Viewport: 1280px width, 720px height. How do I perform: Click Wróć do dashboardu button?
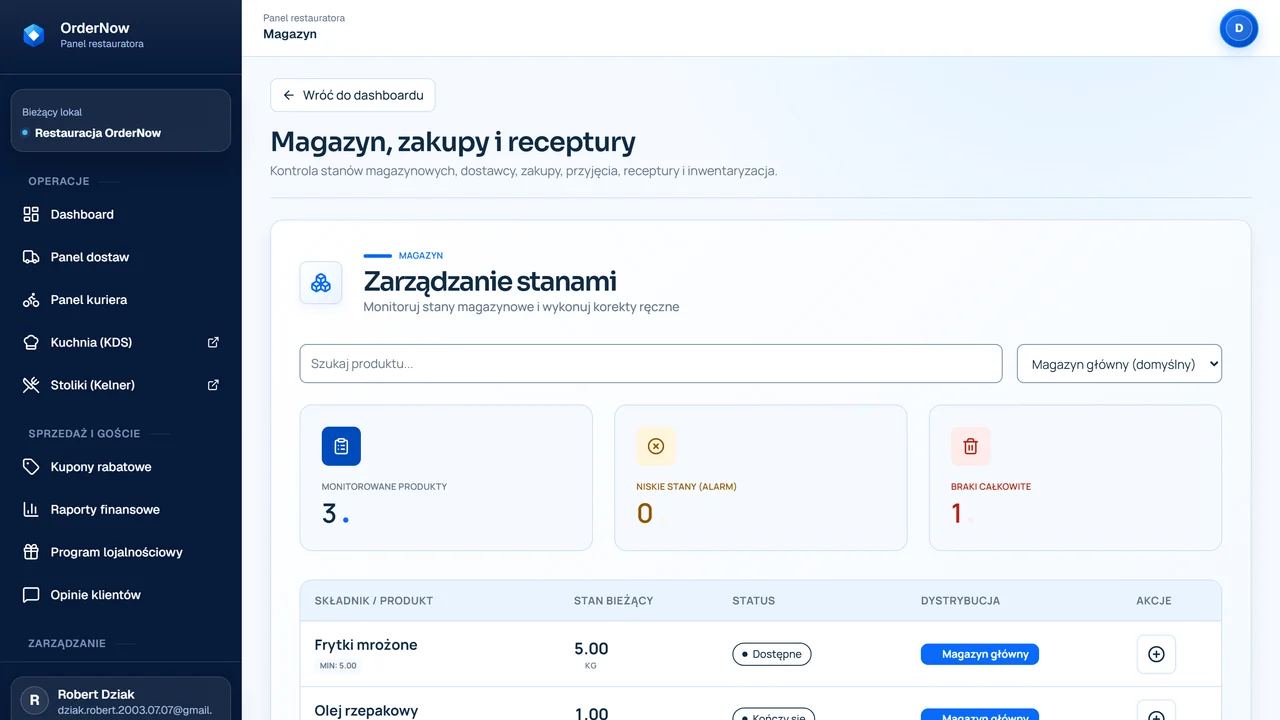pos(353,95)
